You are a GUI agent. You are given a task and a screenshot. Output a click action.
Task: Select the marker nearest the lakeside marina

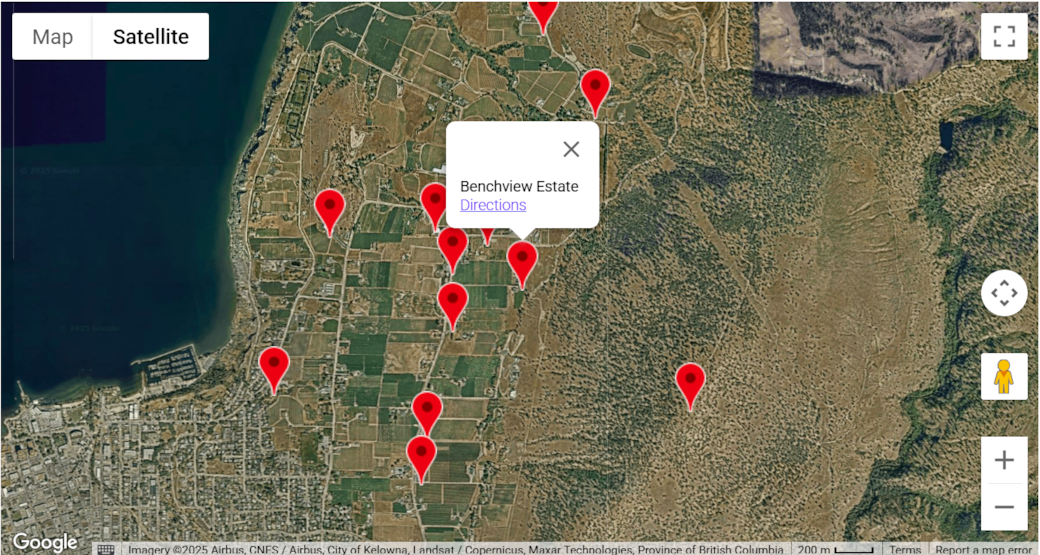274,371
